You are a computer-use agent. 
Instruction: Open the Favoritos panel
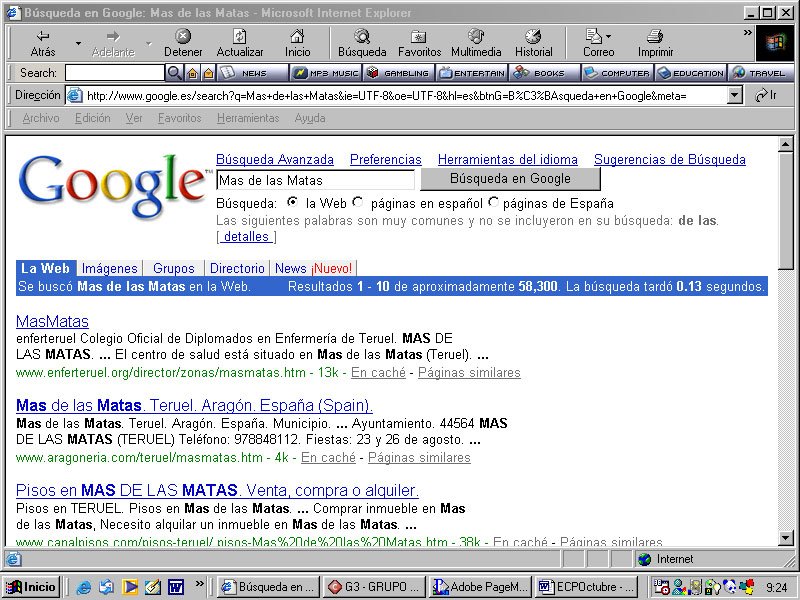click(419, 43)
